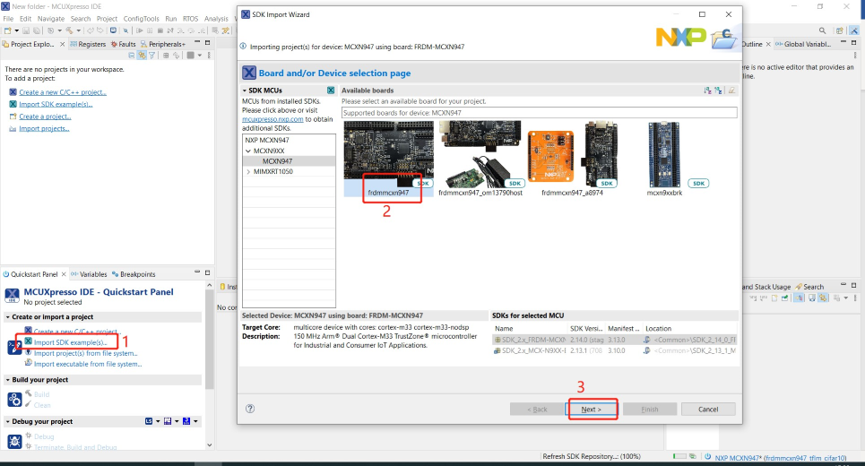The height and width of the screenshot is (466, 865).
Task: Collapse the SDK MCUs section in wizard
Action: coord(245,90)
